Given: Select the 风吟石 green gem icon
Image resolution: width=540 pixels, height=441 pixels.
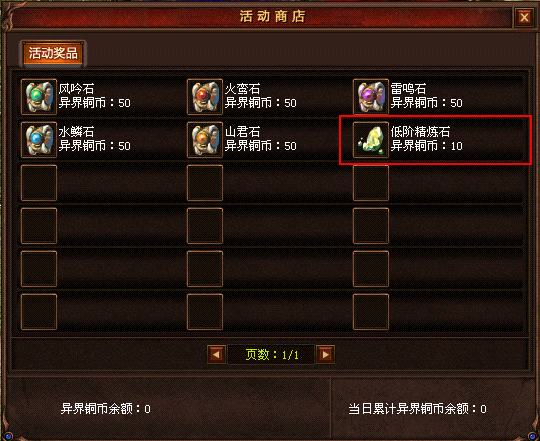Looking at the screenshot, I should pos(39,97).
